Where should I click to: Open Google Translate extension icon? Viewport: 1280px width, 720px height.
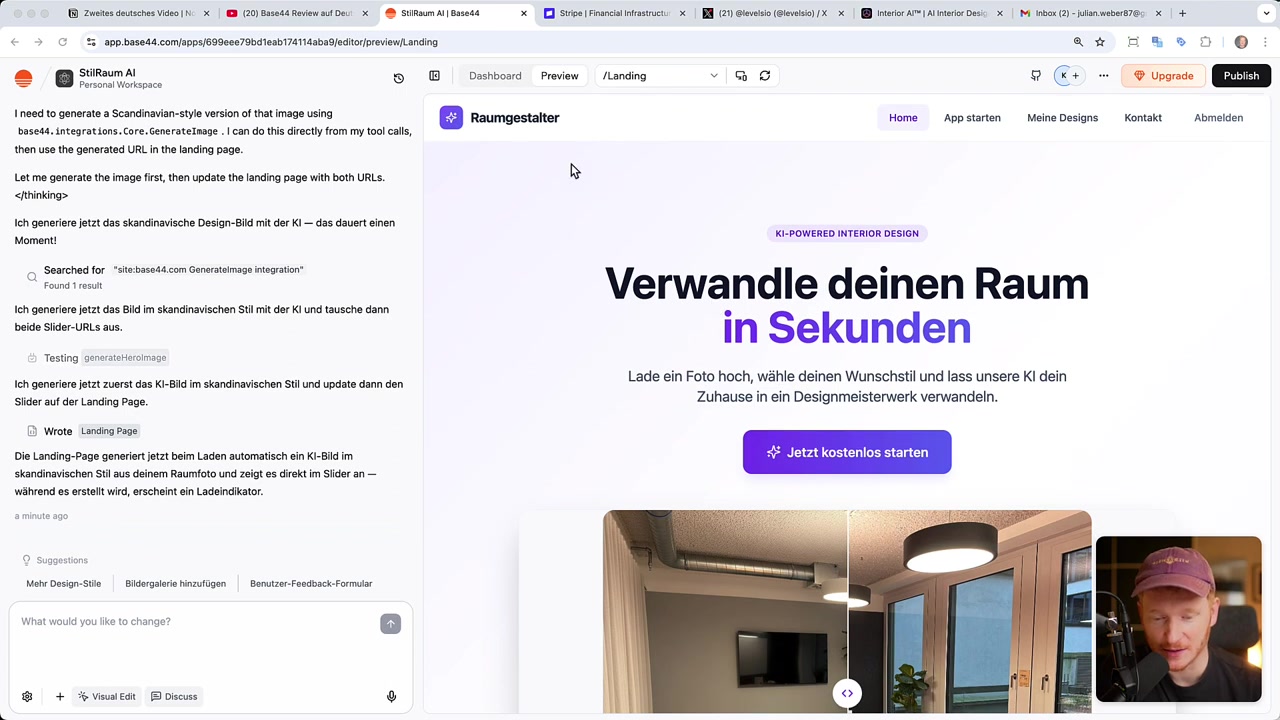point(1157,42)
